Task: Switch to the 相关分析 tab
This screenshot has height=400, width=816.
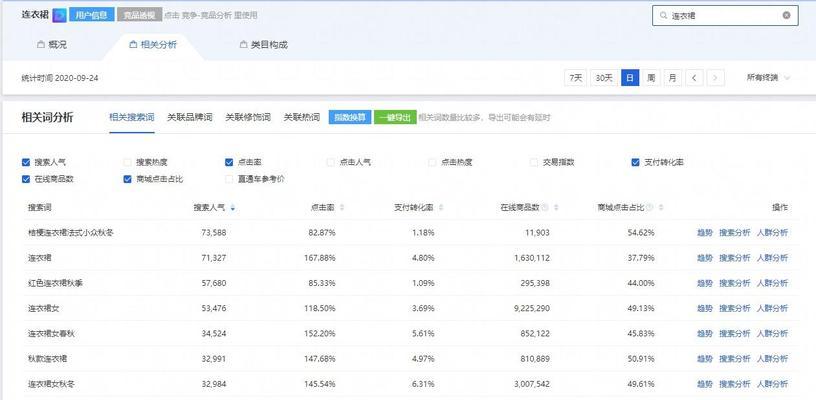Action: click(x=152, y=45)
